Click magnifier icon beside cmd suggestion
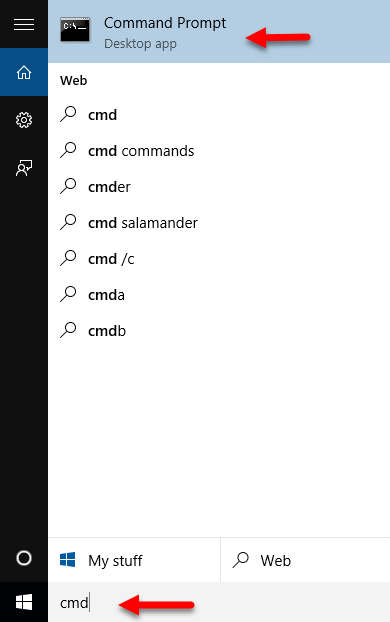This screenshot has width=390, height=622. (x=68, y=114)
